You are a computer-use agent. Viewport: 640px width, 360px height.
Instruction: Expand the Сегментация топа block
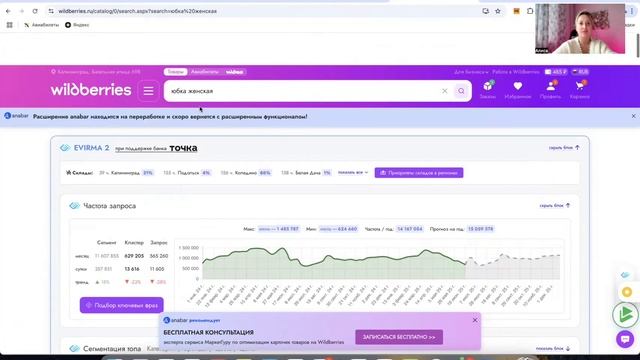click(553, 349)
